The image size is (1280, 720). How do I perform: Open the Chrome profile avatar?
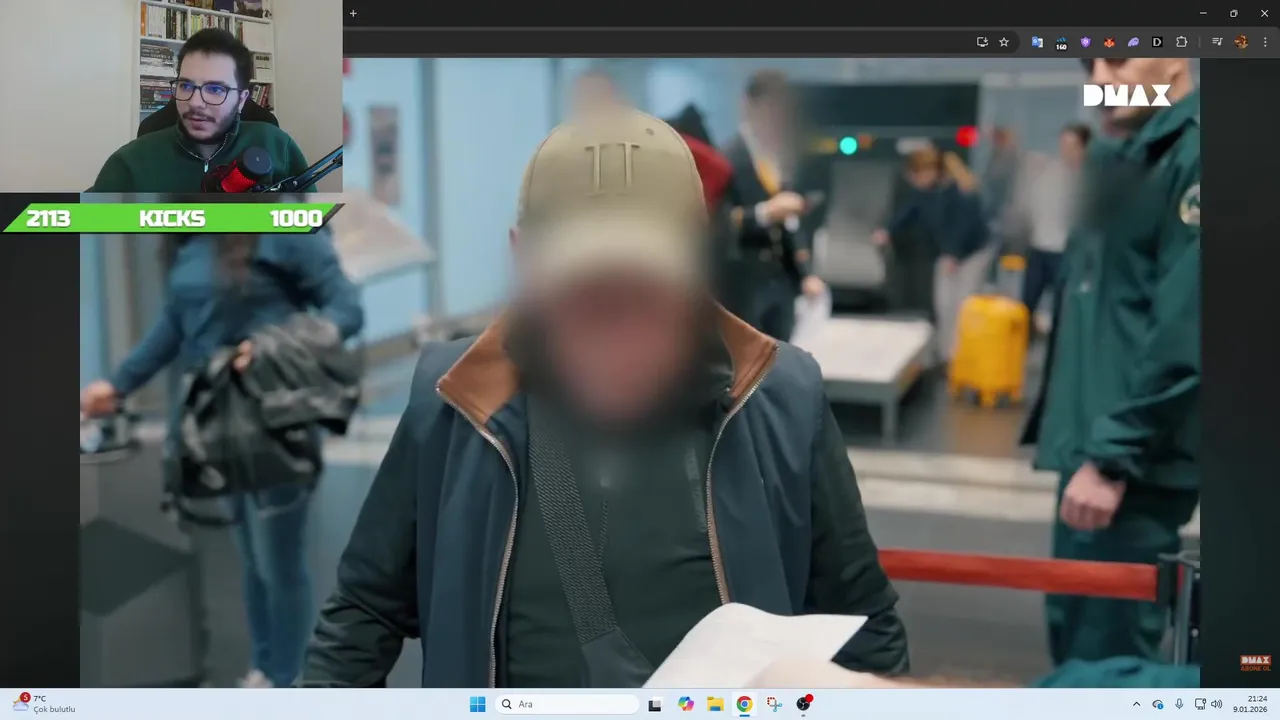[1241, 42]
